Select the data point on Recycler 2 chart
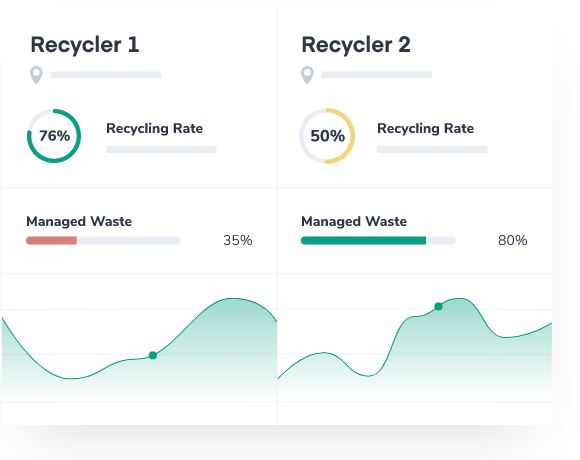The width and height of the screenshot is (580, 460). (x=438, y=307)
